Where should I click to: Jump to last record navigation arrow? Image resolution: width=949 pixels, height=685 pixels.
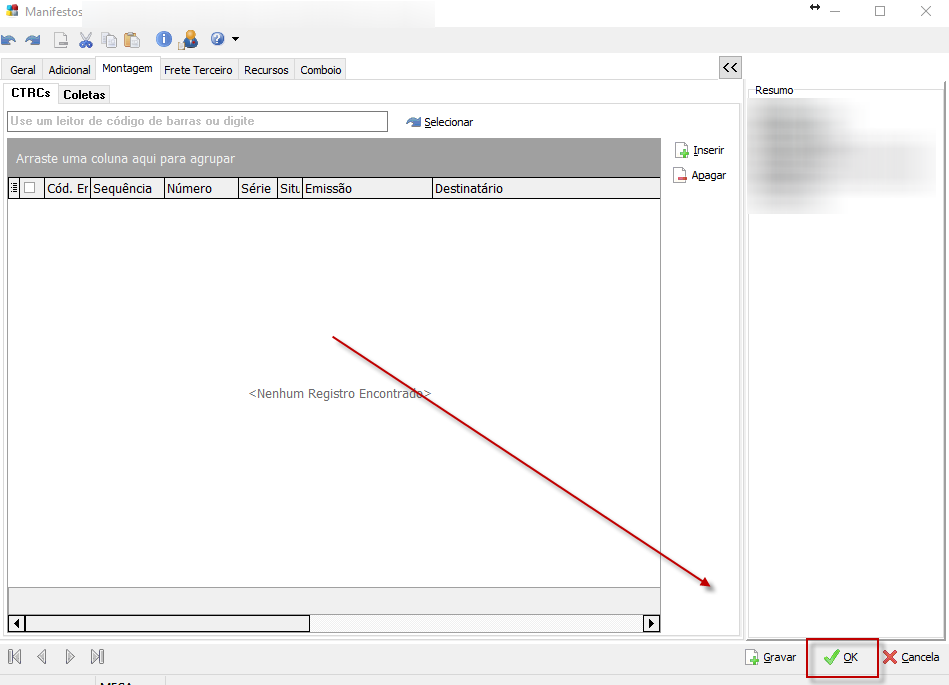(x=97, y=657)
